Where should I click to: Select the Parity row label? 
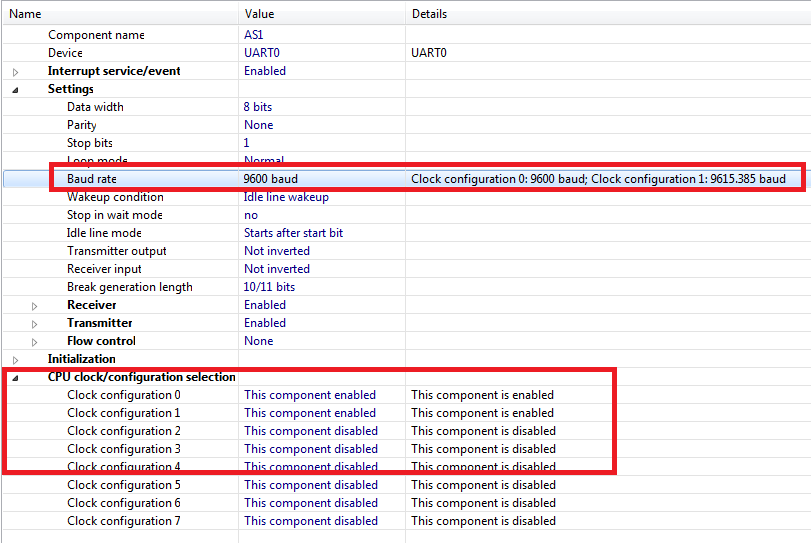coord(82,125)
